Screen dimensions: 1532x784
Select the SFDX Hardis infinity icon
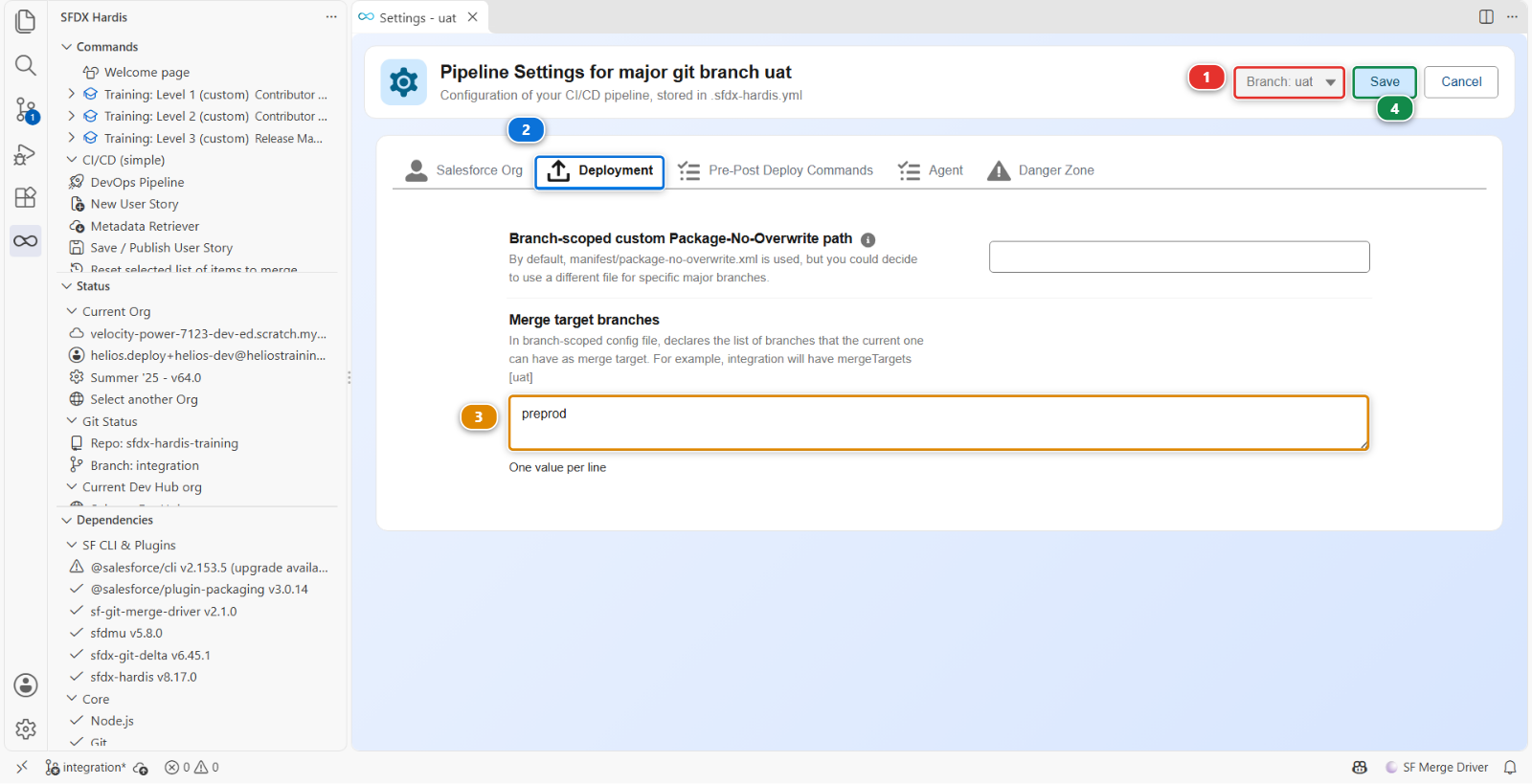pos(26,241)
